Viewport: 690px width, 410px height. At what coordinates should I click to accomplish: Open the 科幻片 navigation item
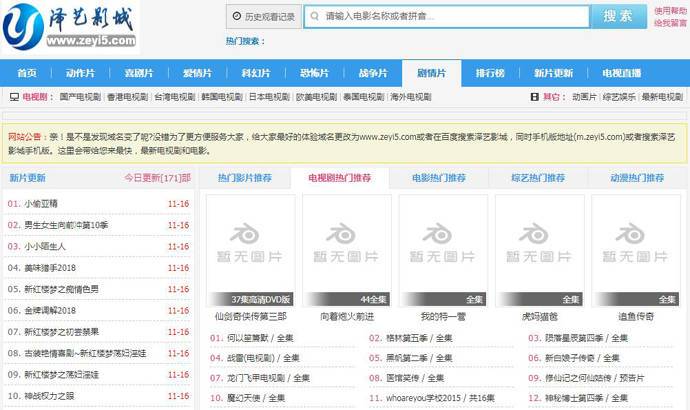[256, 73]
